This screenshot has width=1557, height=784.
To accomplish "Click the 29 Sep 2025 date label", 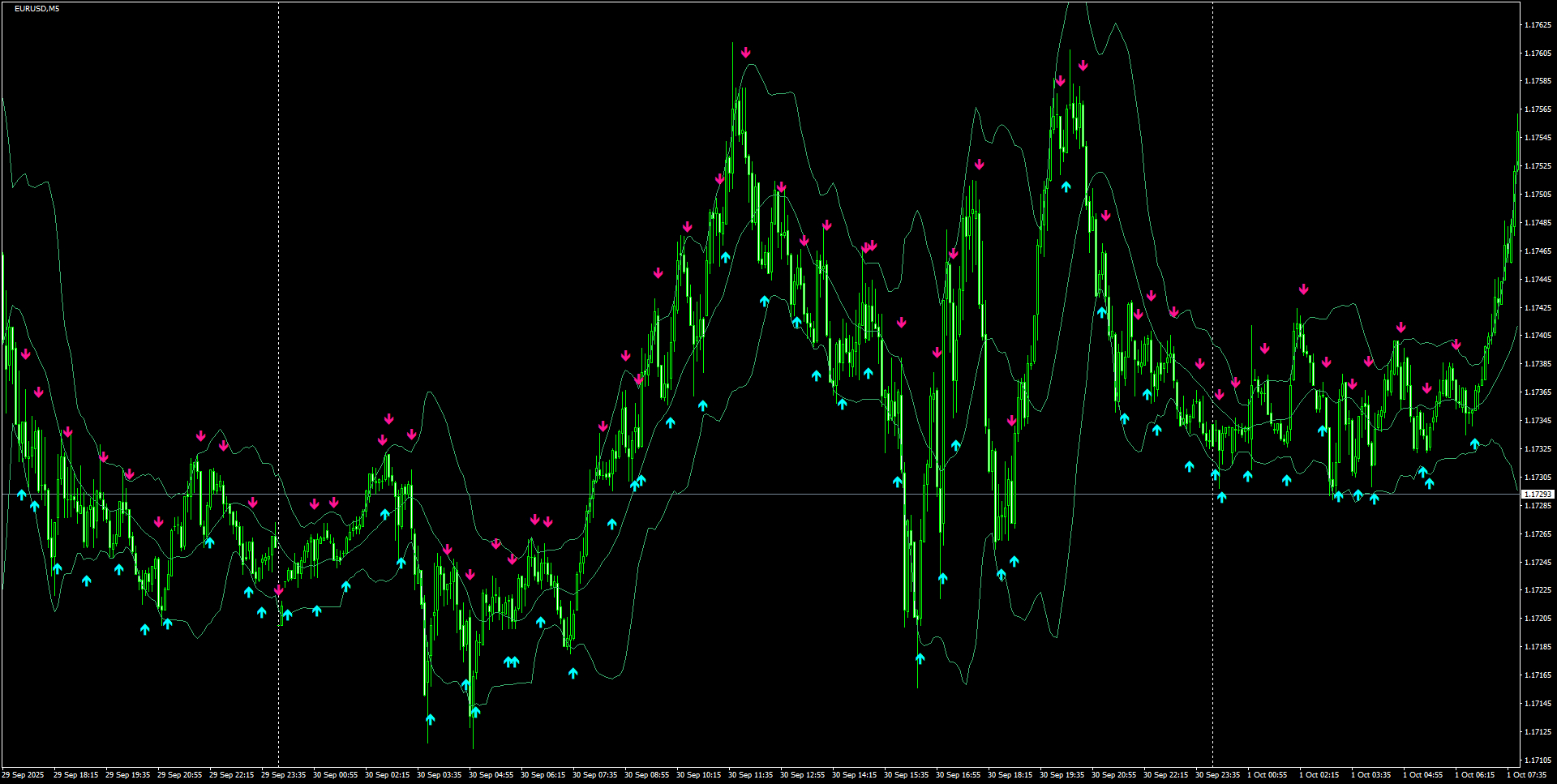I will pyautogui.click(x=23, y=775).
